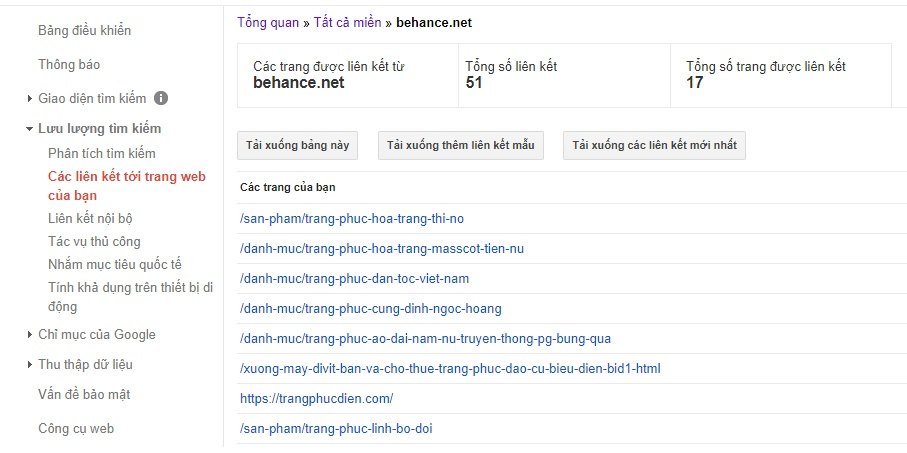The height and width of the screenshot is (453, 907).
Task: Open Tác vụ thủ công item
Action: [94, 241]
